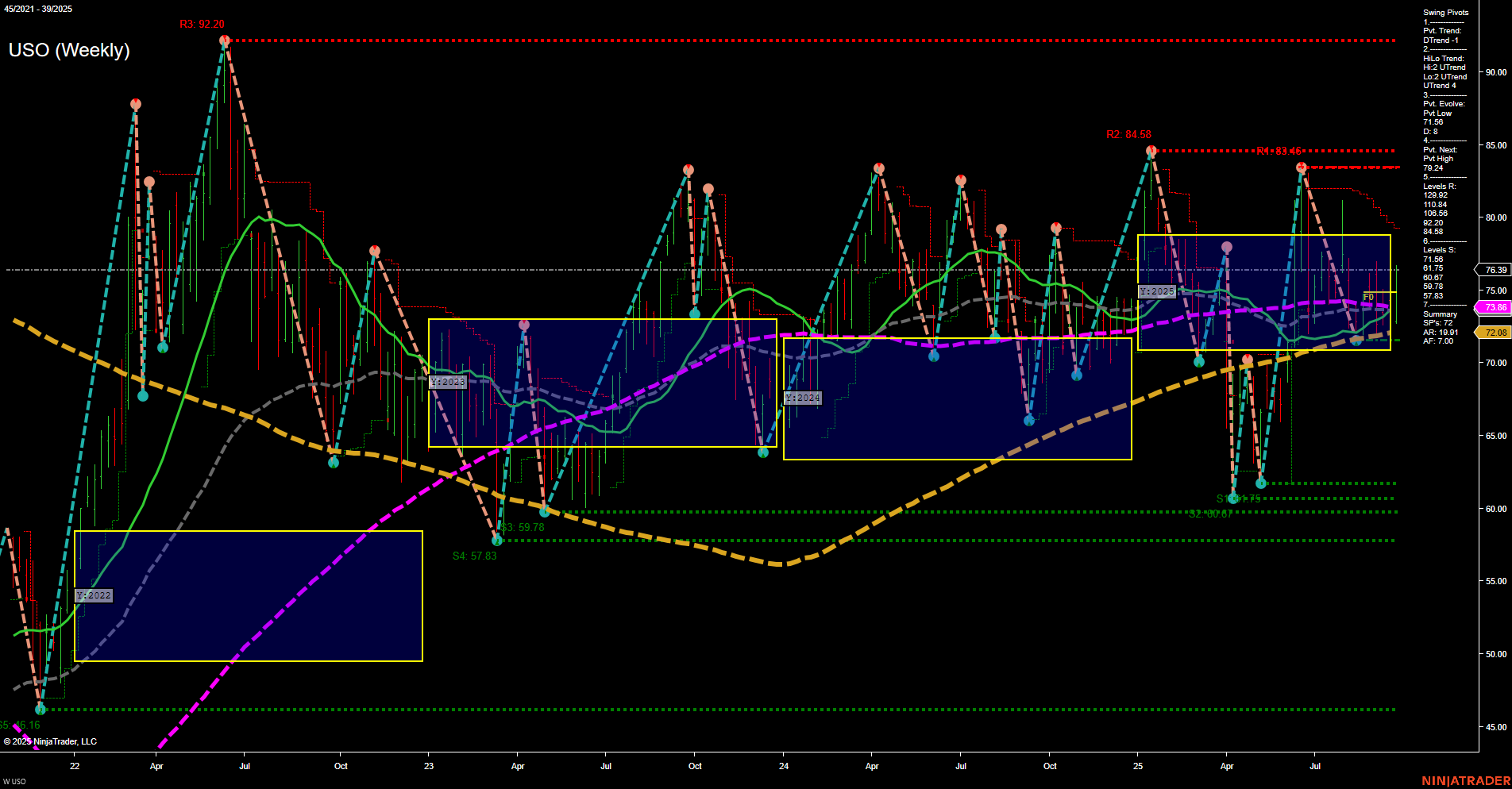Viewport: 1512px width, 789px height.
Task: Click the R2: 84.58 resistance label
Action: click(1128, 134)
